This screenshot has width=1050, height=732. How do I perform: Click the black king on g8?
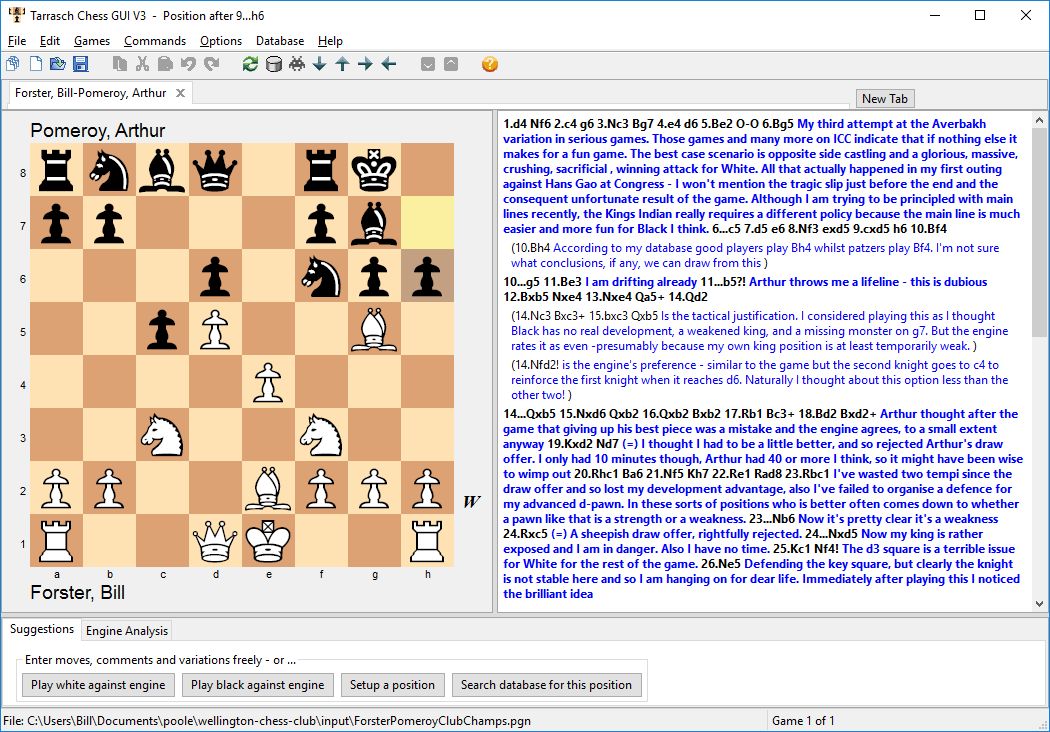click(x=374, y=169)
